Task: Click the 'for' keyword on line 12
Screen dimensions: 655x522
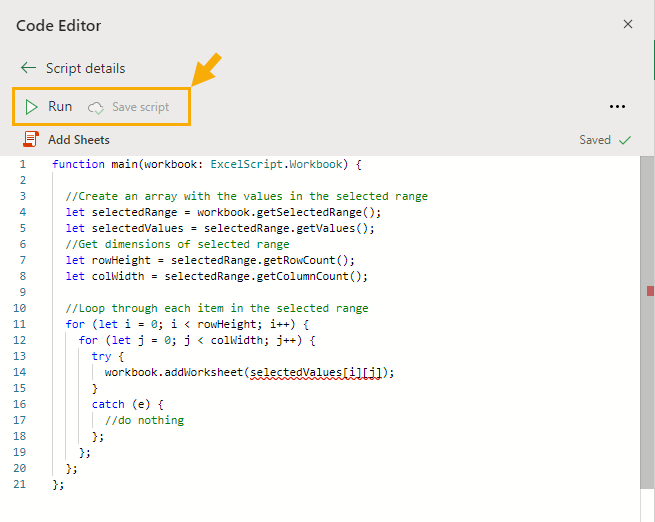Action: (x=88, y=340)
